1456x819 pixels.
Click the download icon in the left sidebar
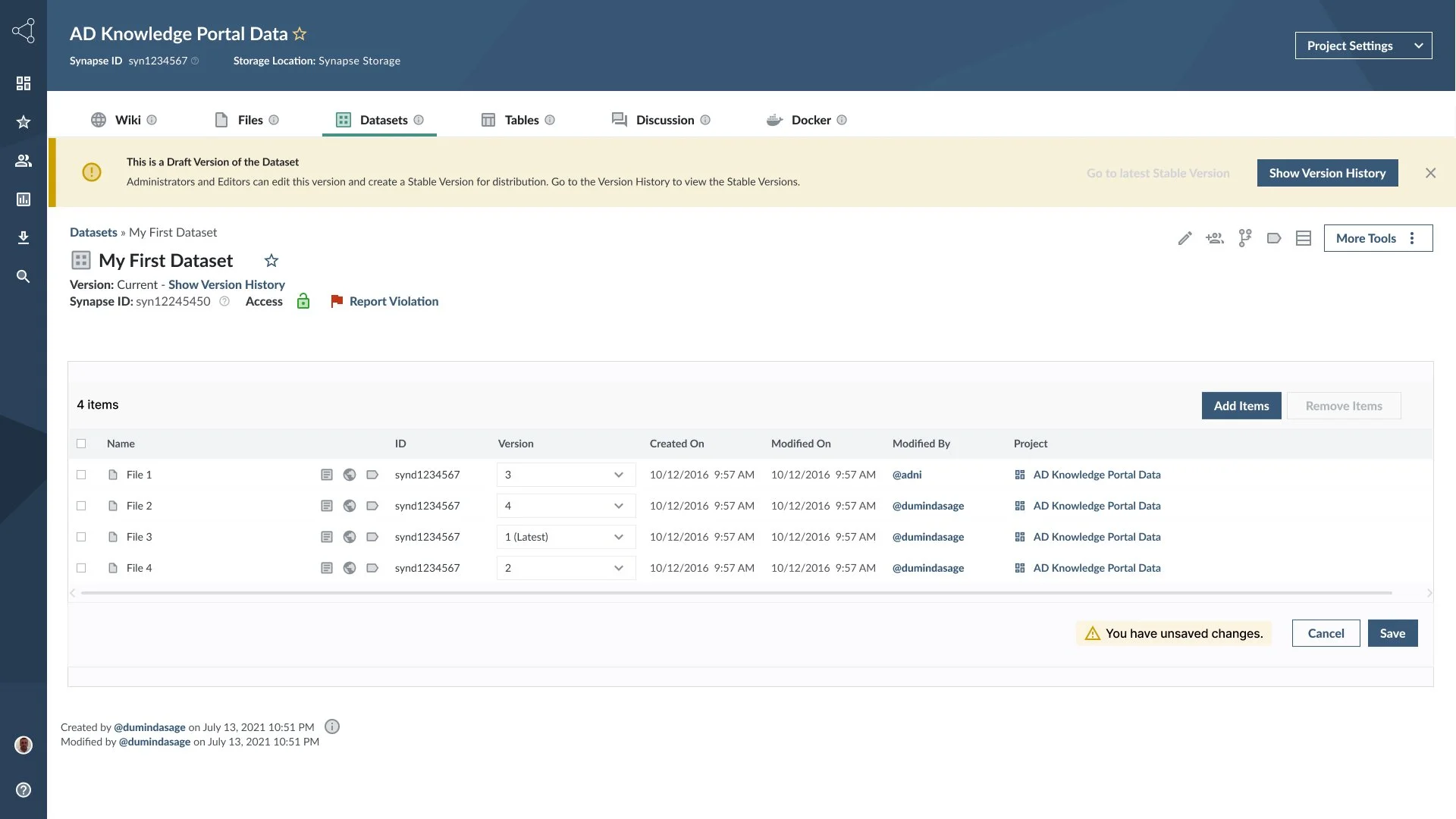pyautogui.click(x=24, y=238)
